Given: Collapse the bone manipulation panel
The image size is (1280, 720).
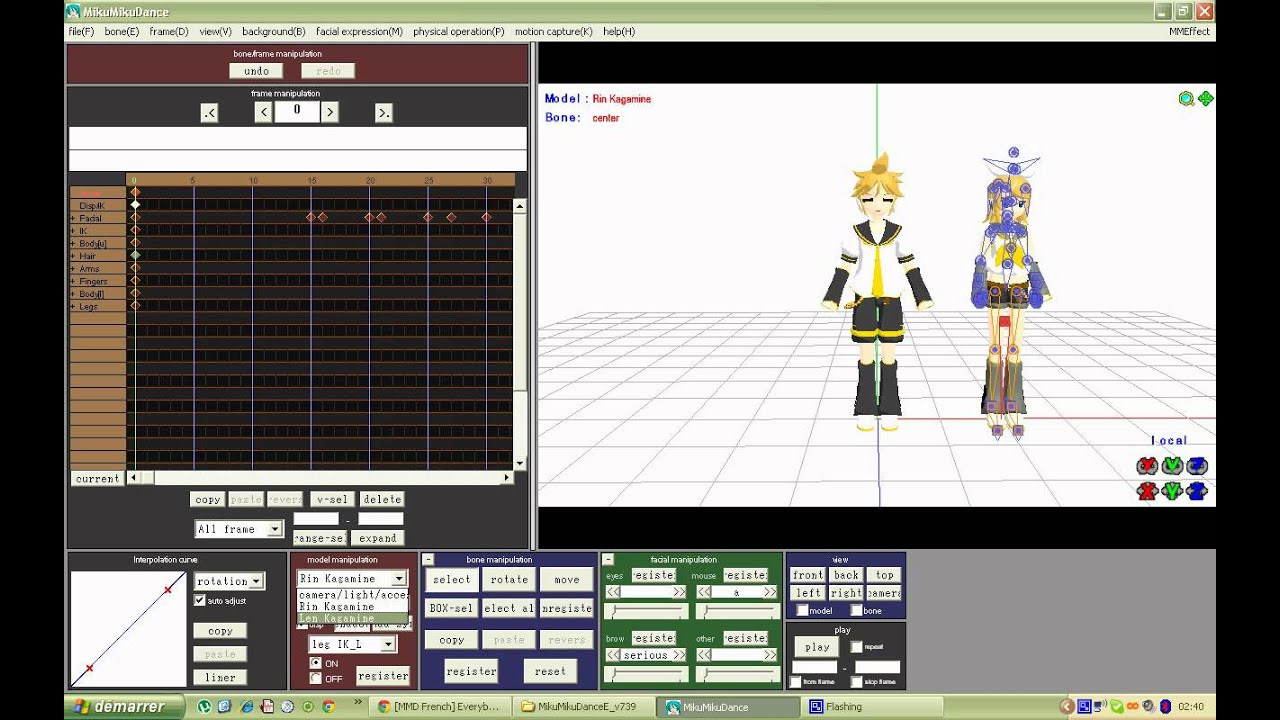Looking at the screenshot, I should click(x=428, y=559).
